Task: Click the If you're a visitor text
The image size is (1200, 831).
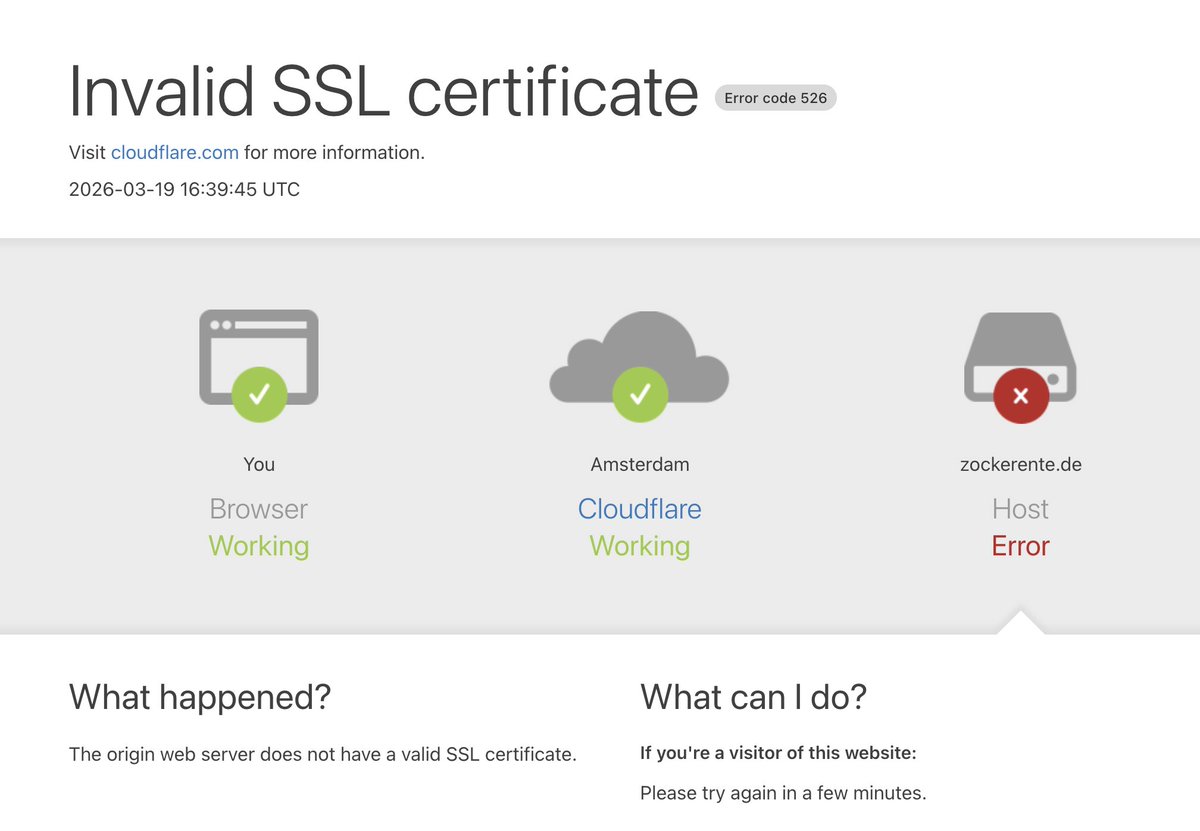Action: [x=778, y=753]
